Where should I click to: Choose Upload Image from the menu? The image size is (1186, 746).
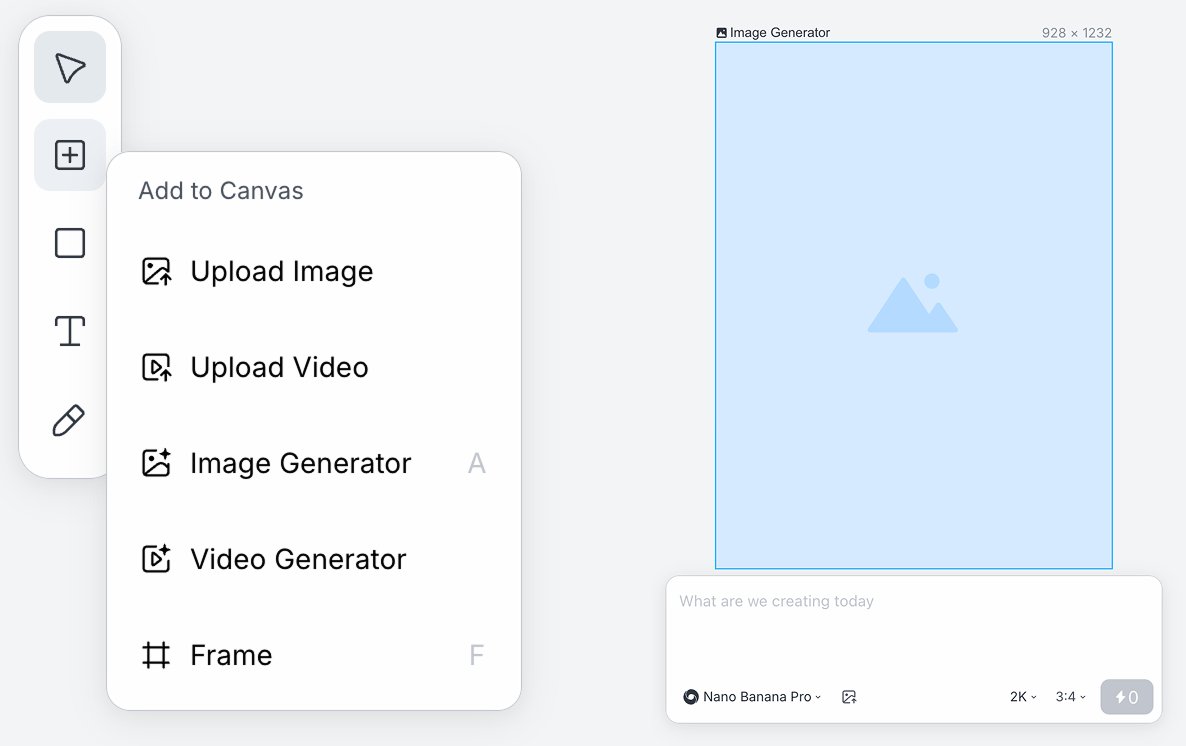click(281, 272)
